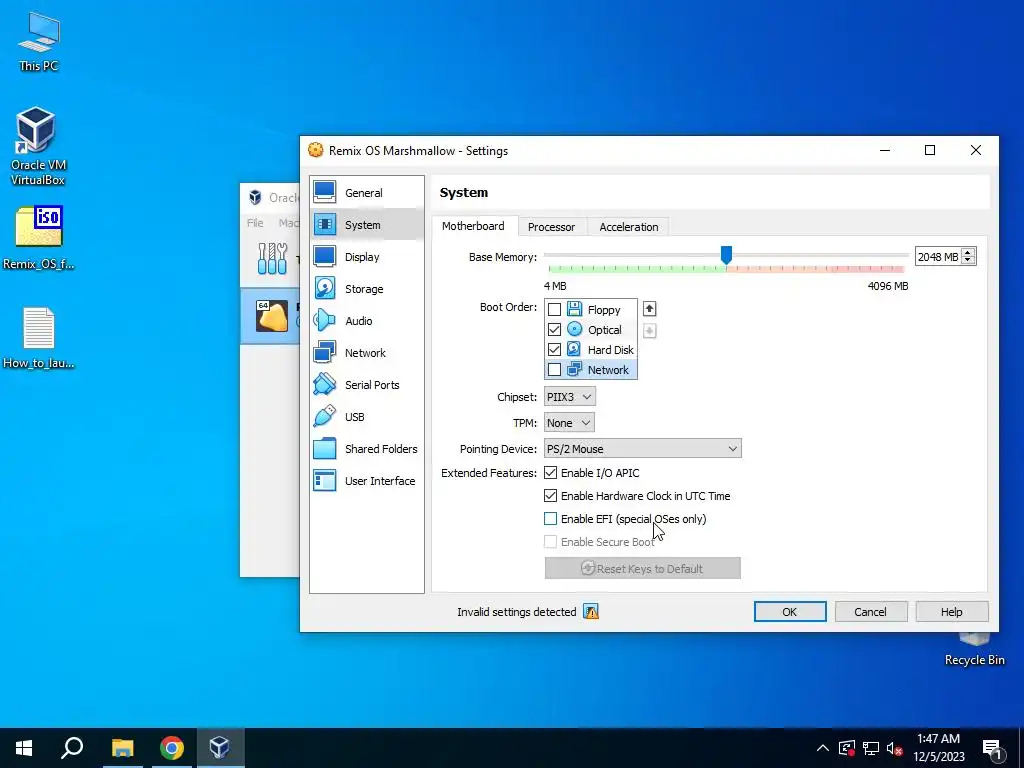Launch Google Chrome from taskbar
This screenshot has width=1024, height=768.
[172, 748]
